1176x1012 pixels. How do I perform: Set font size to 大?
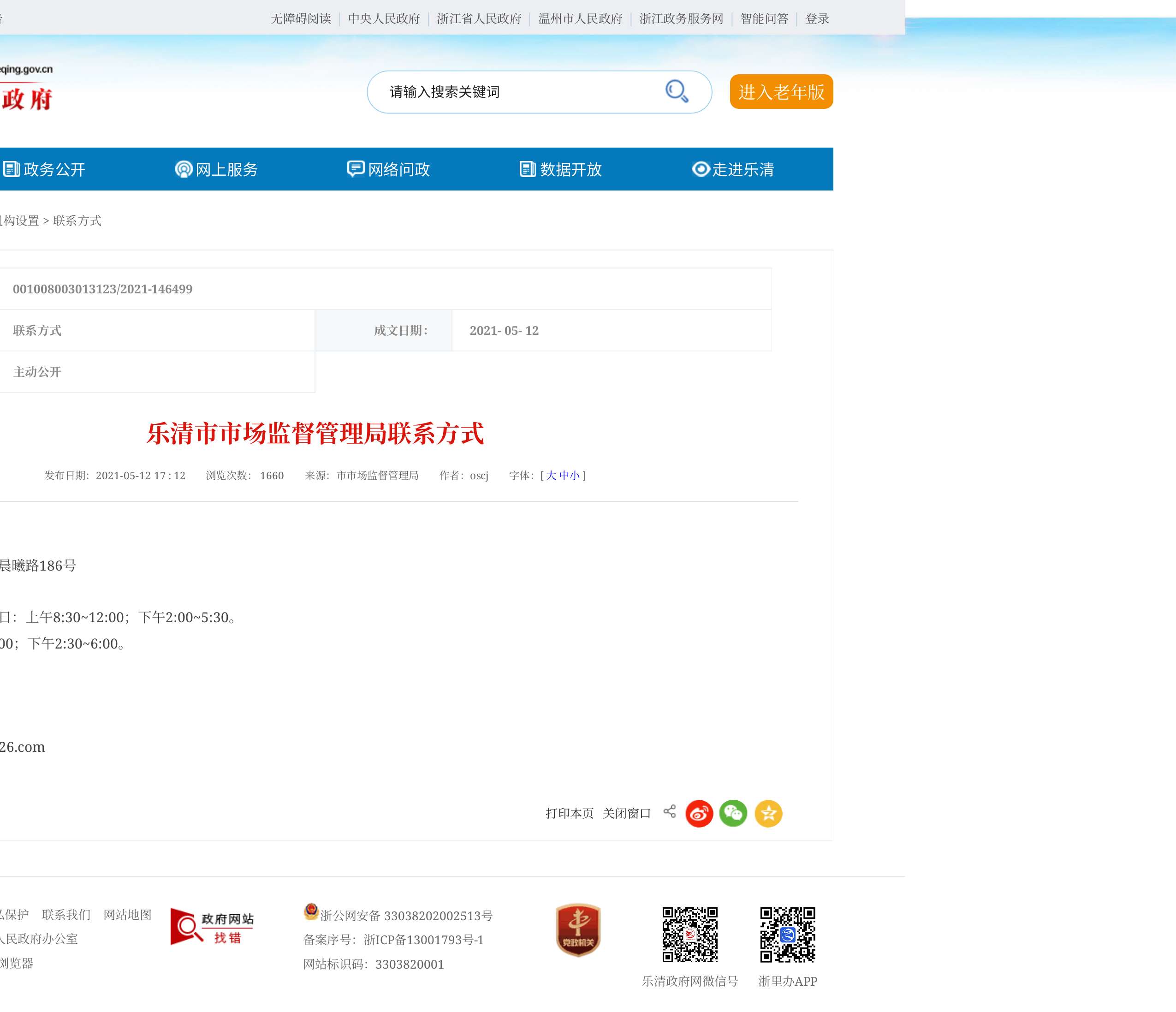pos(551,476)
